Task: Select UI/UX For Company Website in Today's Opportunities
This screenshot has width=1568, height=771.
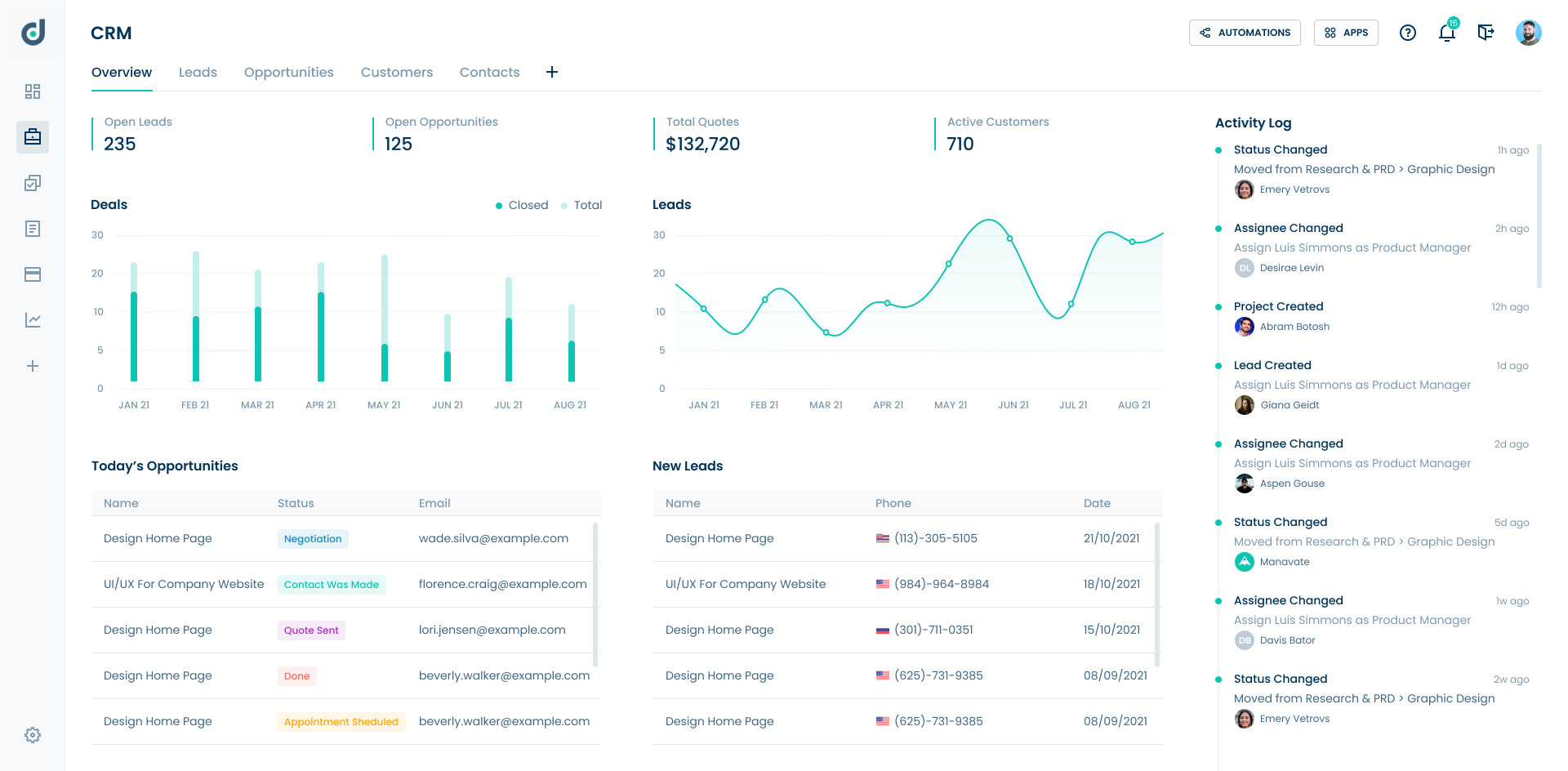Action: [184, 584]
